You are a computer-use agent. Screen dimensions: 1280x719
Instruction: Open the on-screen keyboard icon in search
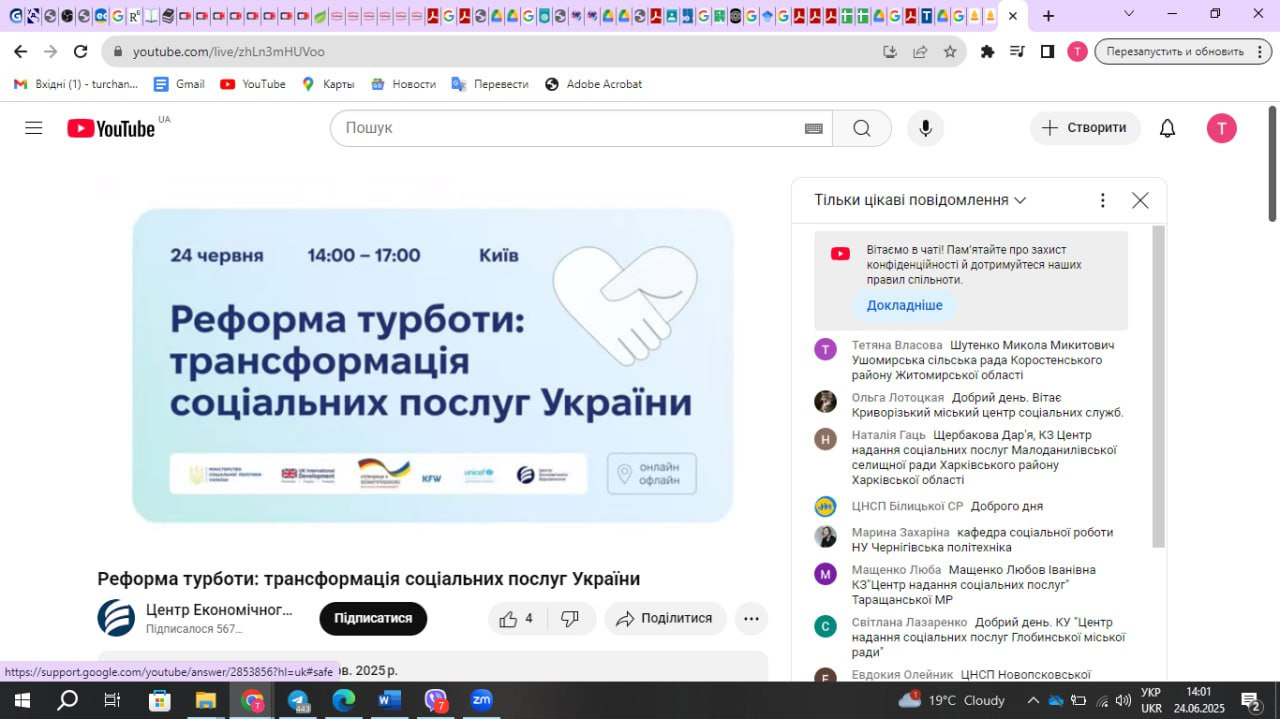pyautogui.click(x=813, y=128)
